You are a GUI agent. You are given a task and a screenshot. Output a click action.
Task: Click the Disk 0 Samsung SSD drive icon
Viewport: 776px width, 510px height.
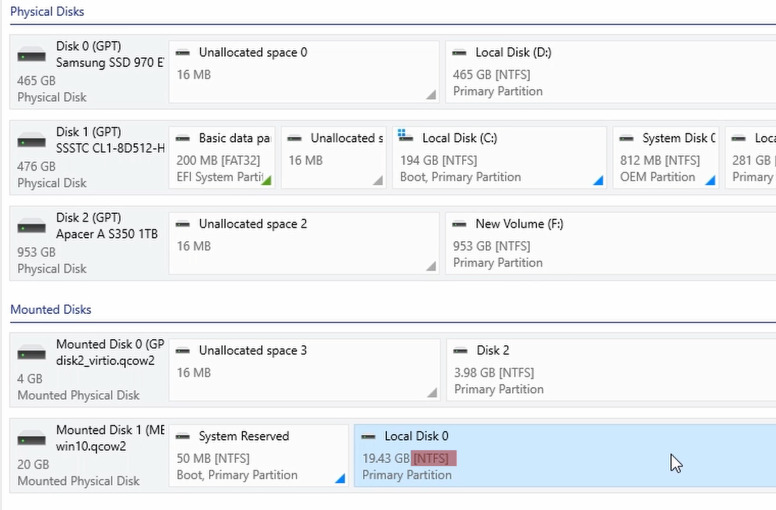(32, 55)
